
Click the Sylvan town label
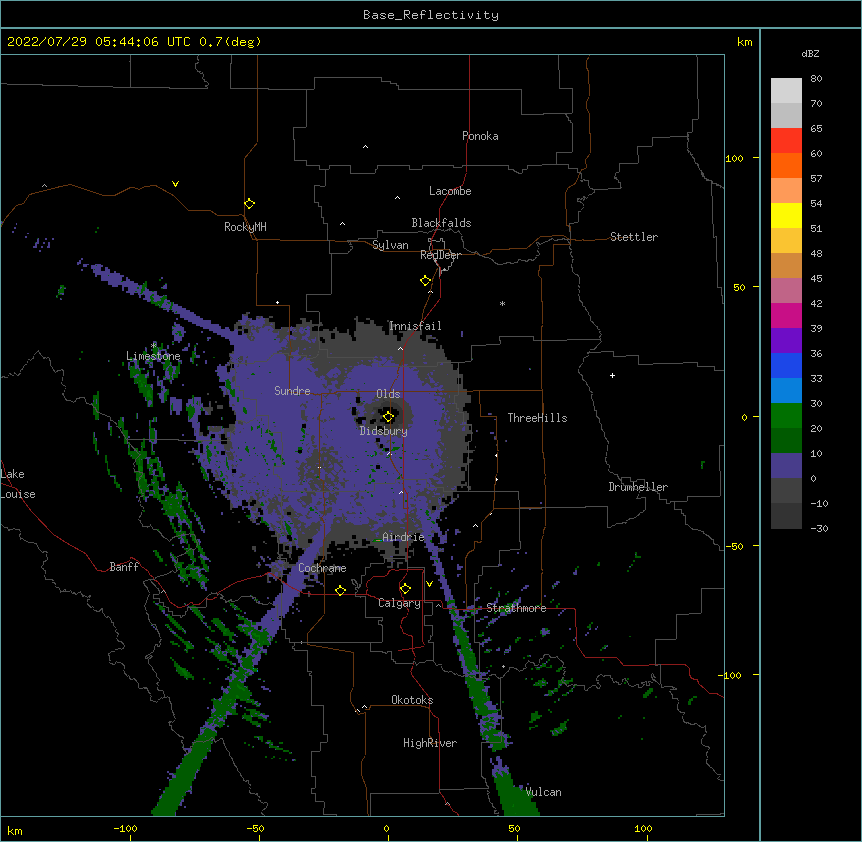pos(390,245)
